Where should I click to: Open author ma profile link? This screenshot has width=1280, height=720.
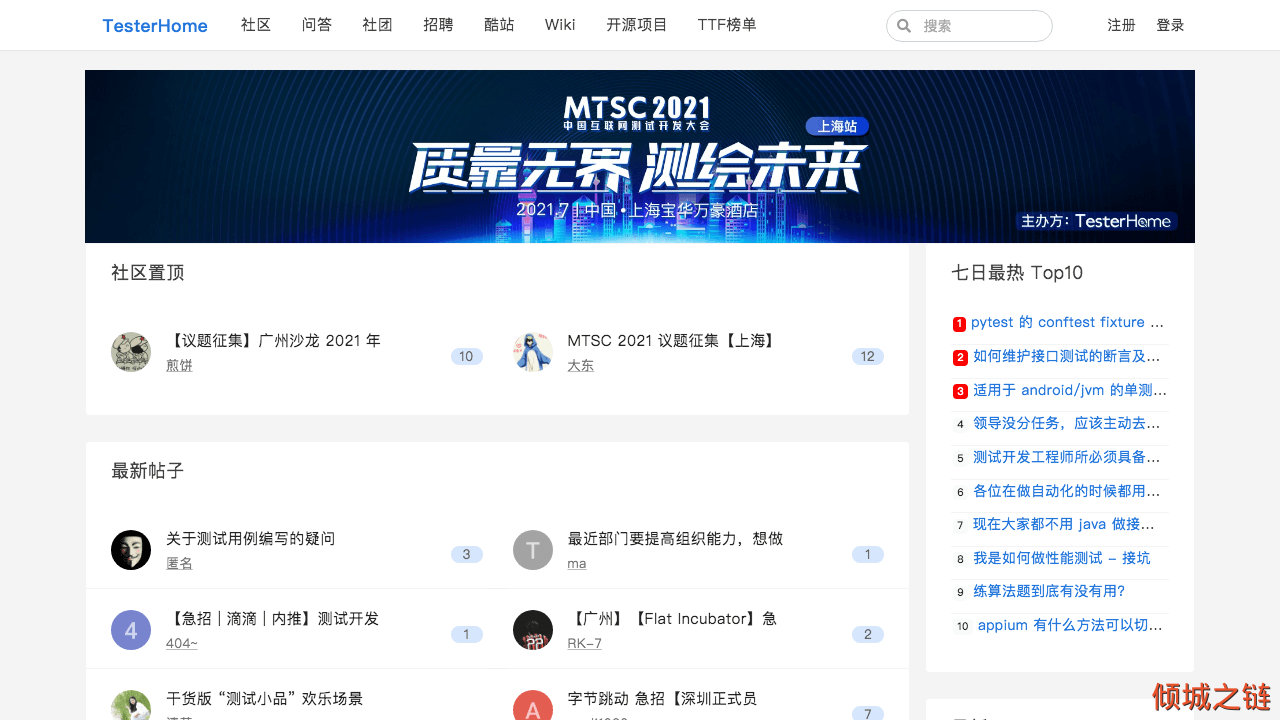(x=577, y=564)
